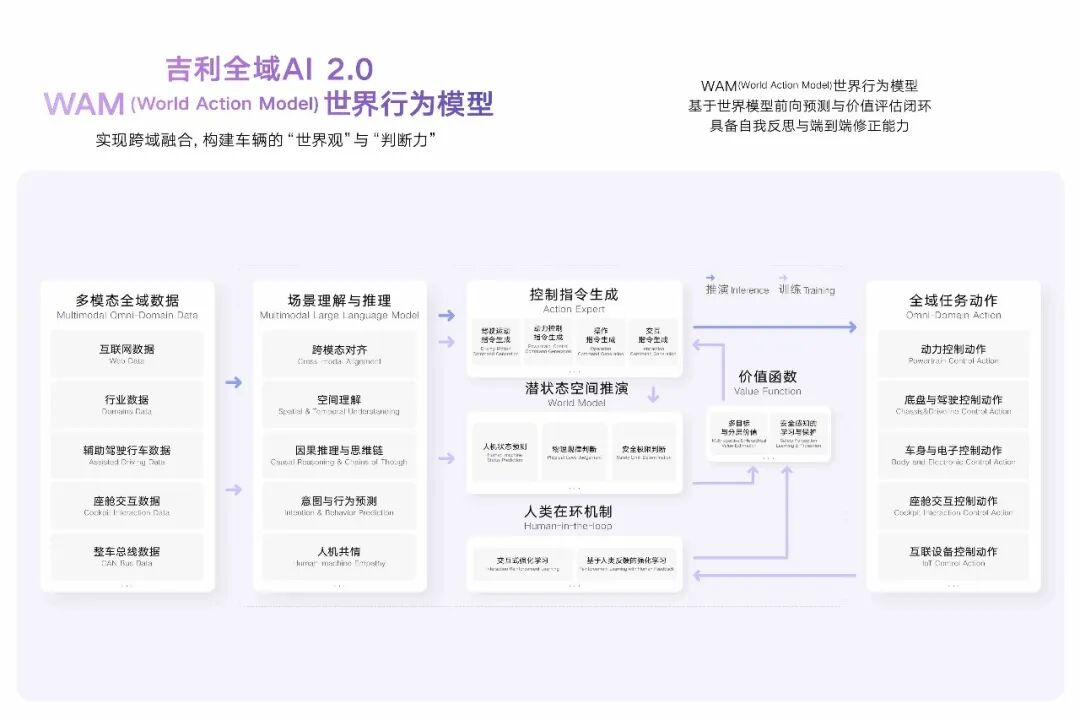Select the "交互式强化学习" card
This screenshot has width=1080, height=720.
[x=523, y=564]
